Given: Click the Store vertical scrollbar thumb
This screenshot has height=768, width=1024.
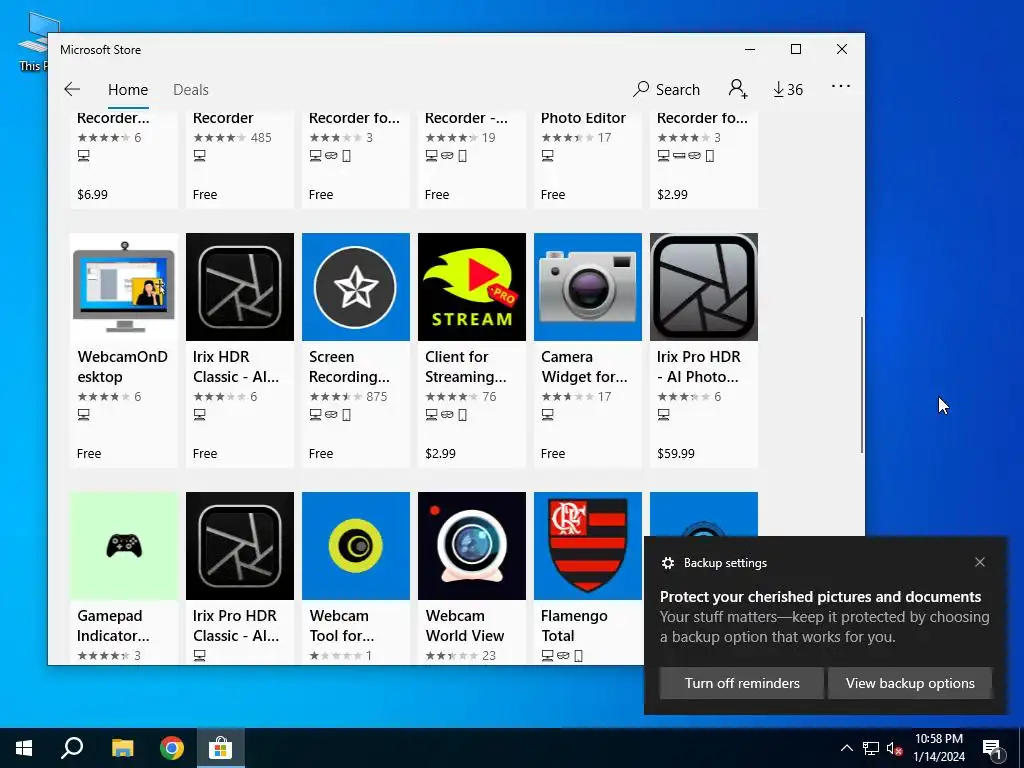Looking at the screenshot, I should [x=861, y=385].
